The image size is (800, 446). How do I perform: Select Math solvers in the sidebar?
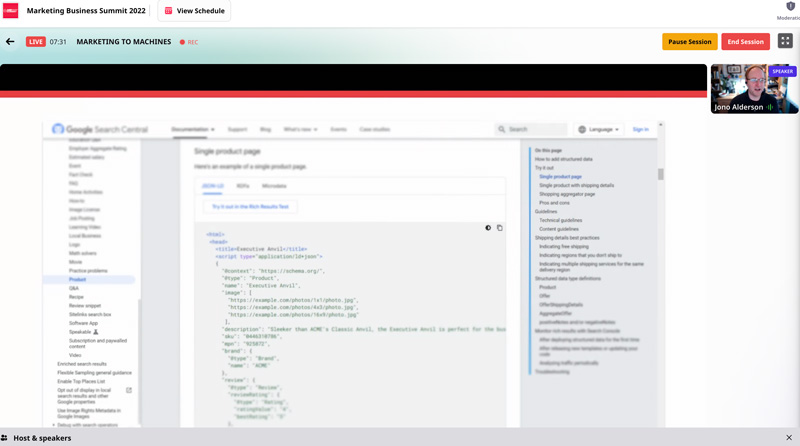coord(82,253)
